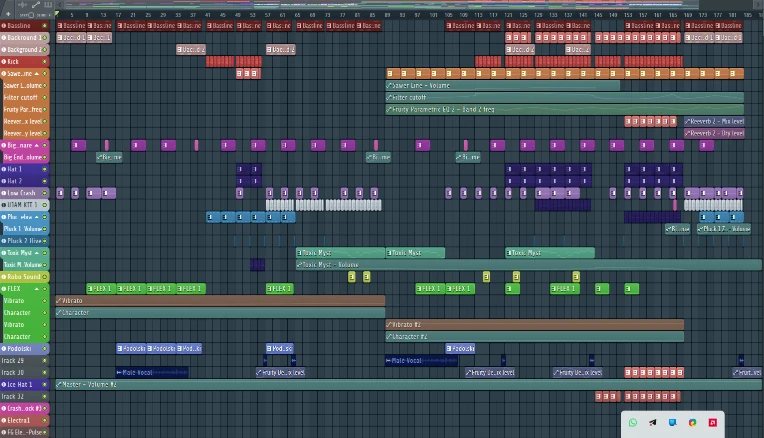Click the Background 2 track's instrument icon

point(3,50)
